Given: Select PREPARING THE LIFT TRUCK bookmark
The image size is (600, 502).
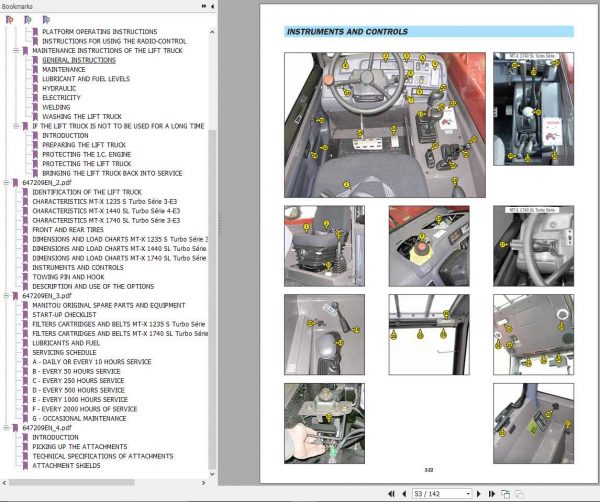Looking at the screenshot, I should [x=84, y=145].
